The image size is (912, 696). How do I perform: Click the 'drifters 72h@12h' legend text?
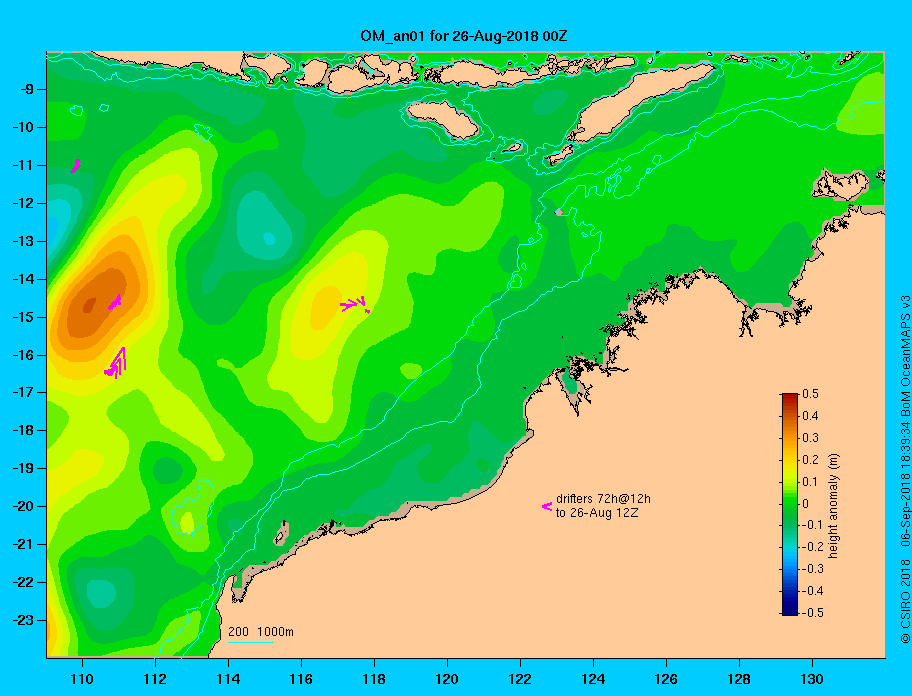click(x=603, y=499)
